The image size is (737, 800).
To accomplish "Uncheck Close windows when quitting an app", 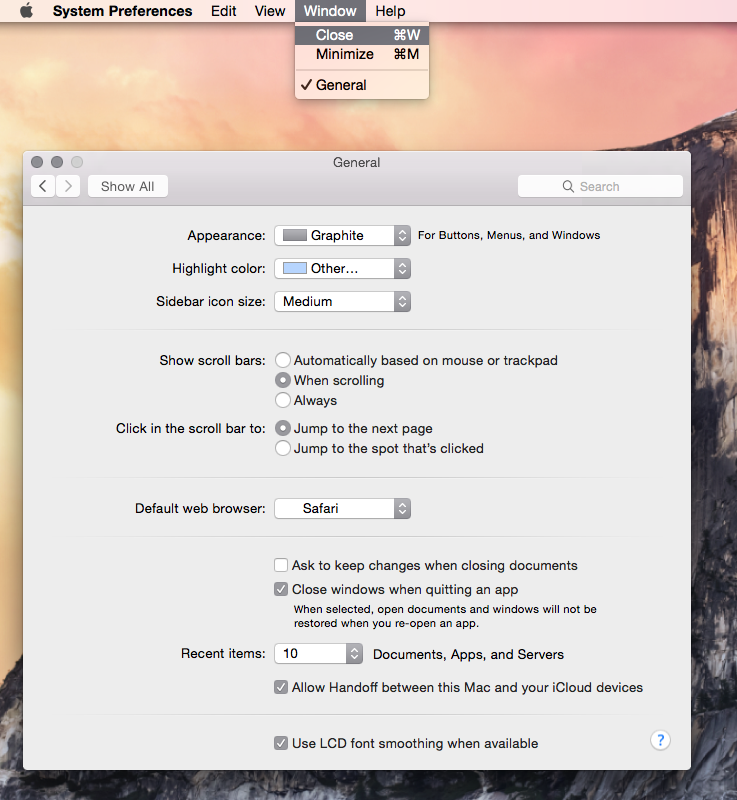I will [281, 589].
